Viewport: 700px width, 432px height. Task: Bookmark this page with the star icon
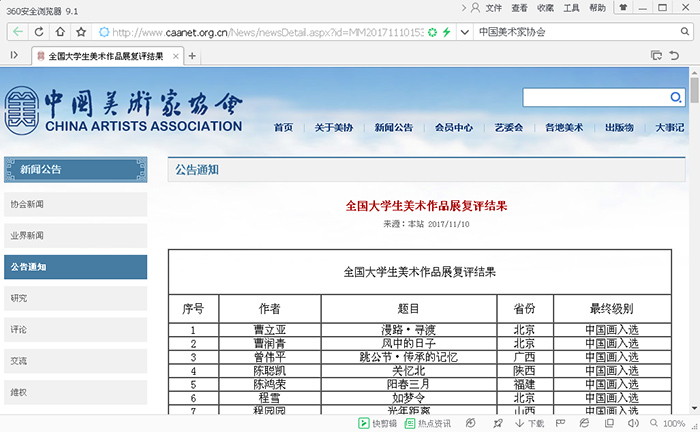click(80, 32)
